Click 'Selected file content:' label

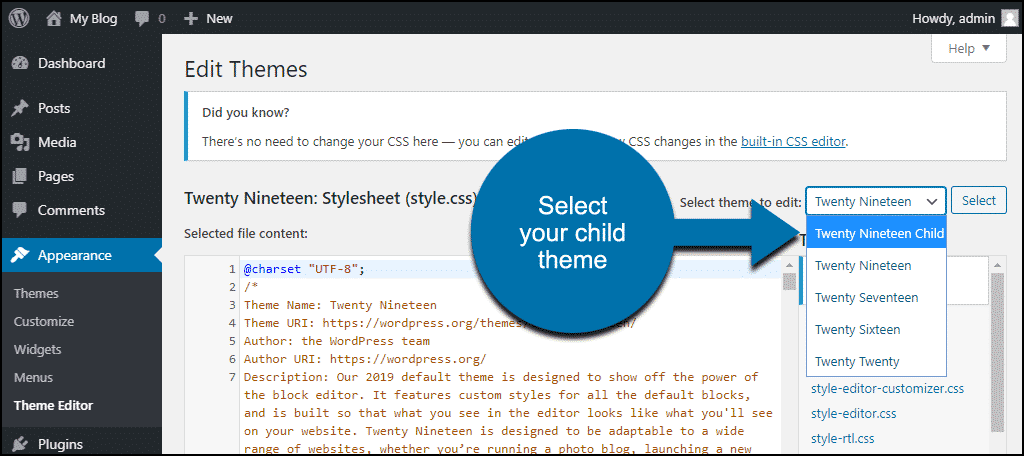[x=246, y=233]
